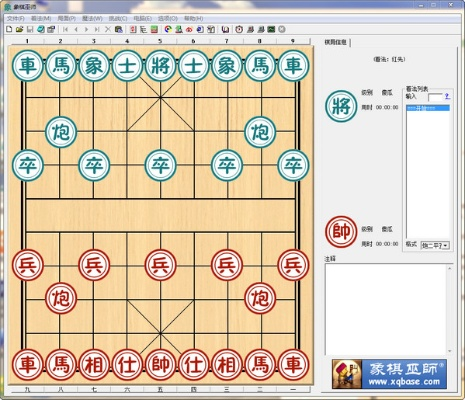Image resolution: width=465 pixels, height=400 pixels.
Task: Open the 挑战(C) menu
Action: [x=118, y=18]
